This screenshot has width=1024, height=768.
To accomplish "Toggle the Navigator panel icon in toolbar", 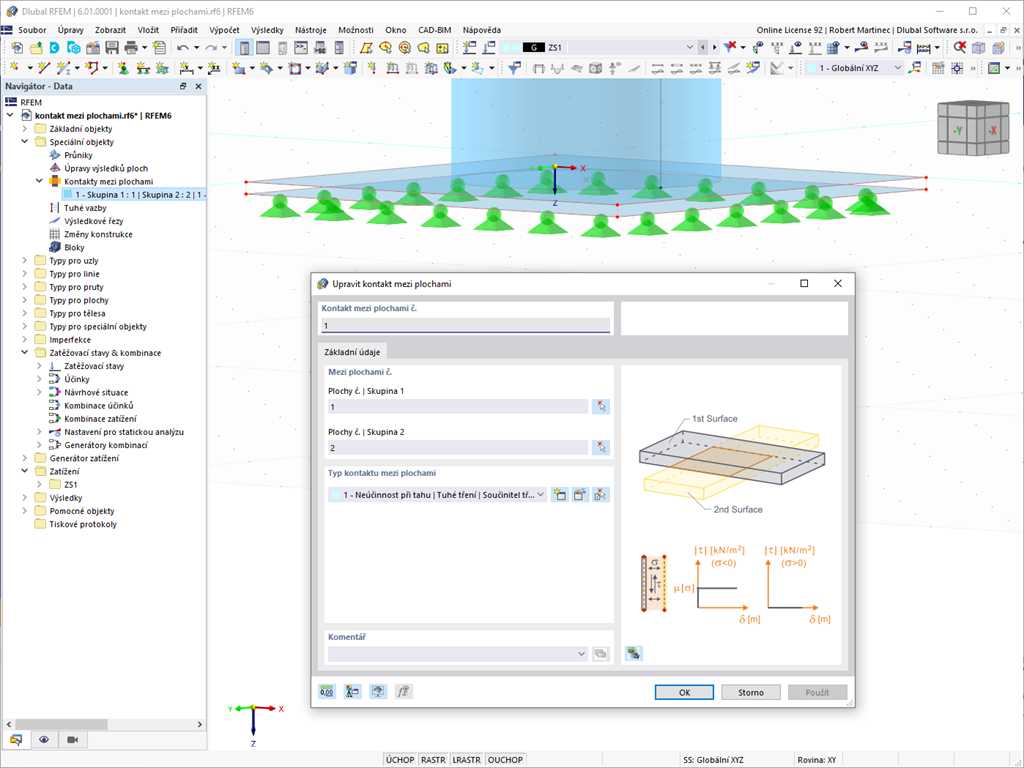I will click(244, 48).
